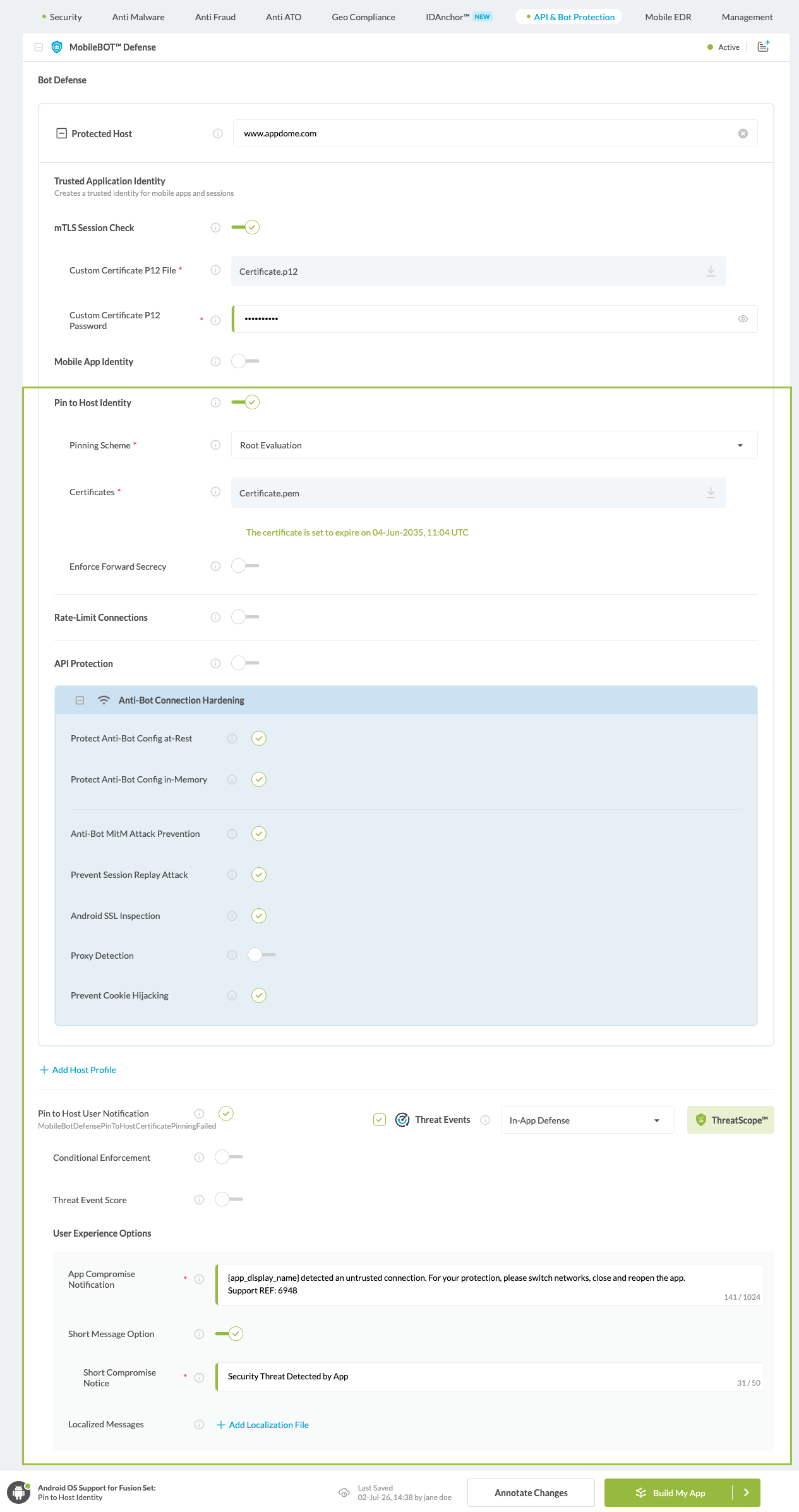This screenshot has width=799, height=1512.
Task: Open the annotate notes icon beside Active
Action: (x=763, y=46)
